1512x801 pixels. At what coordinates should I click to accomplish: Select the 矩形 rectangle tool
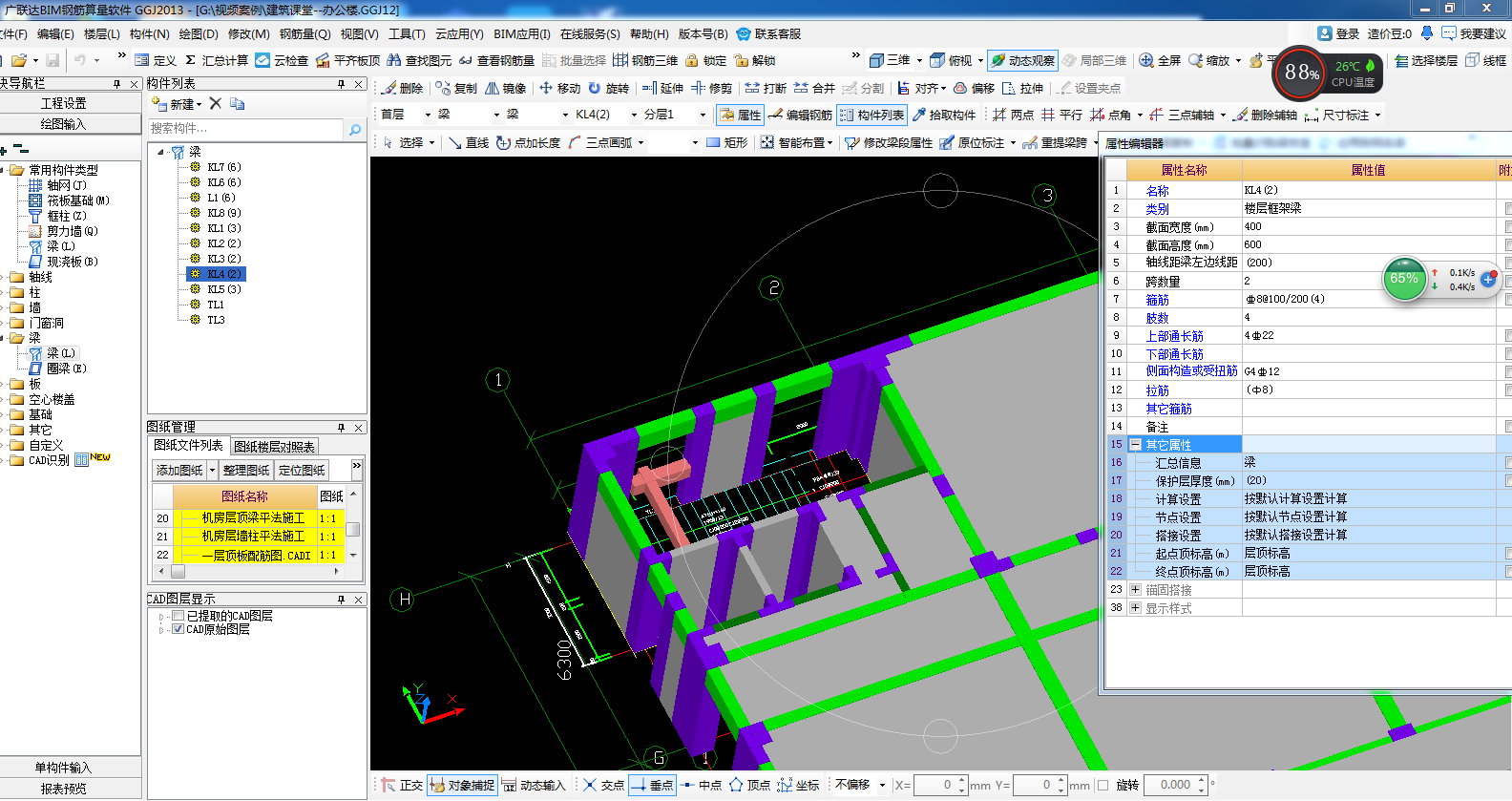tap(727, 142)
